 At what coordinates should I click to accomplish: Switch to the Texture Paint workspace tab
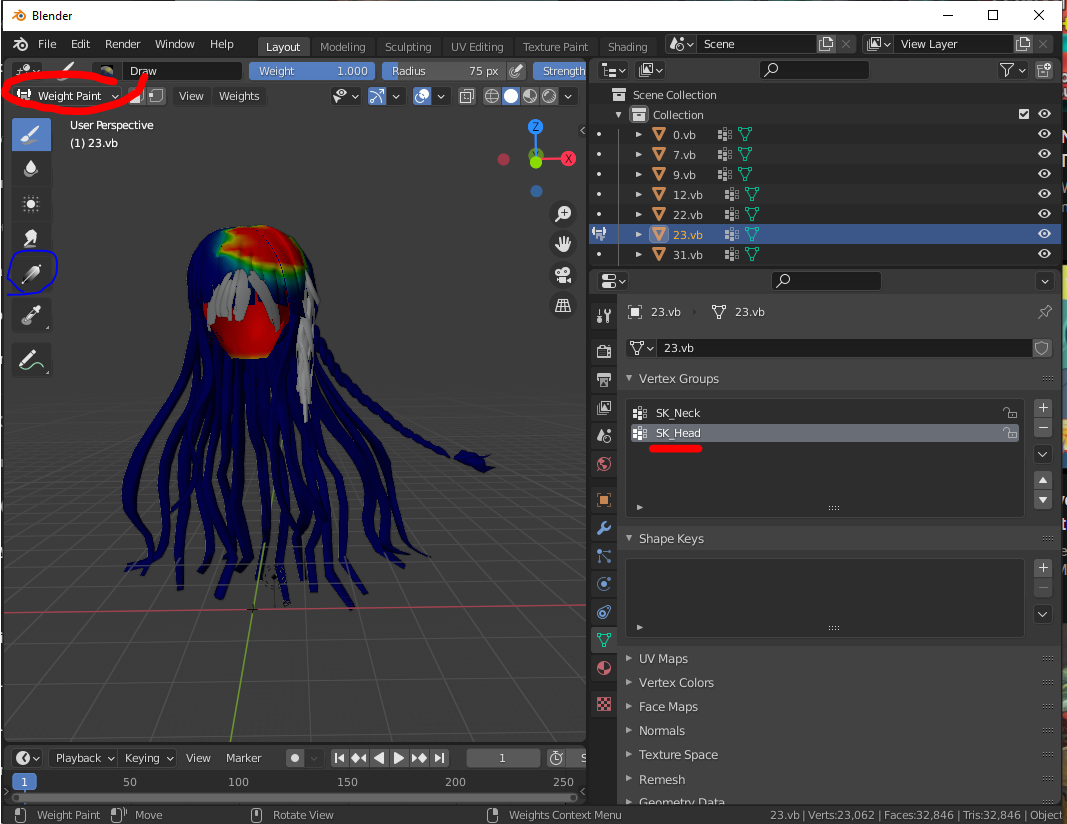click(x=555, y=47)
